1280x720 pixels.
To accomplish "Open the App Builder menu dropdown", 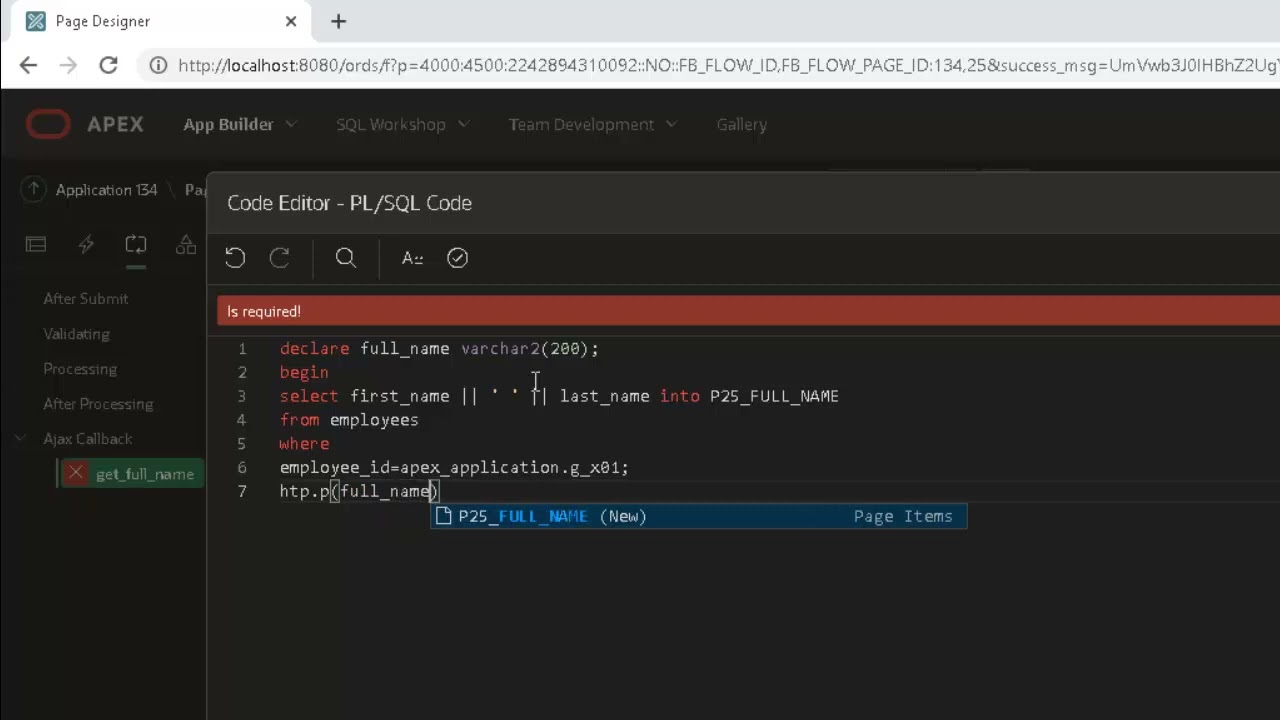I will point(240,124).
